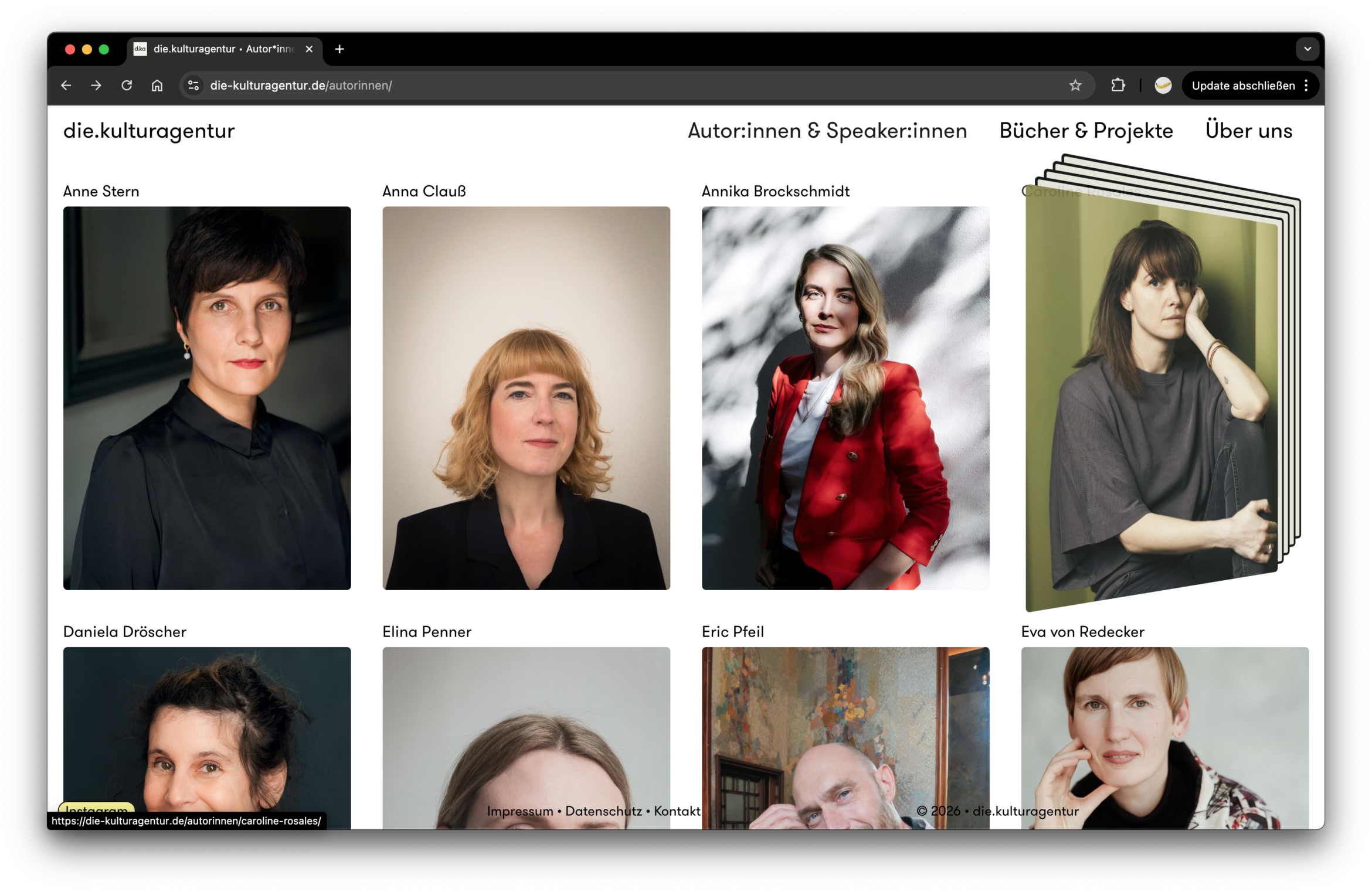
Task: Open a new browser tab with the plus button
Action: pos(339,49)
